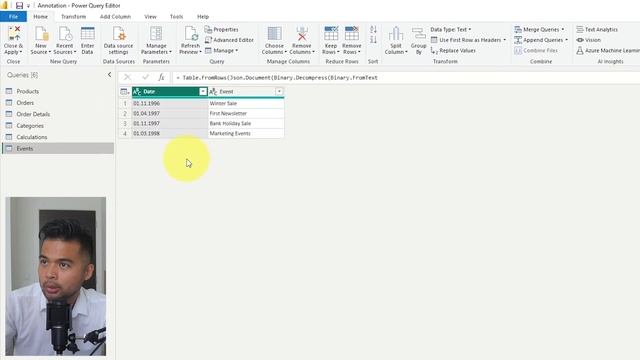
Task: Click the Enter Data icon
Action: [x=87, y=34]
